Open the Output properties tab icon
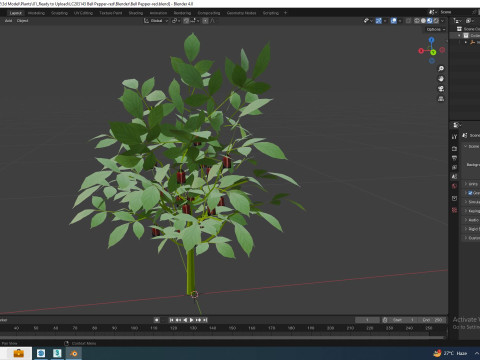The width and height of the screenshot is (480, 360). (x=454, y=158)
